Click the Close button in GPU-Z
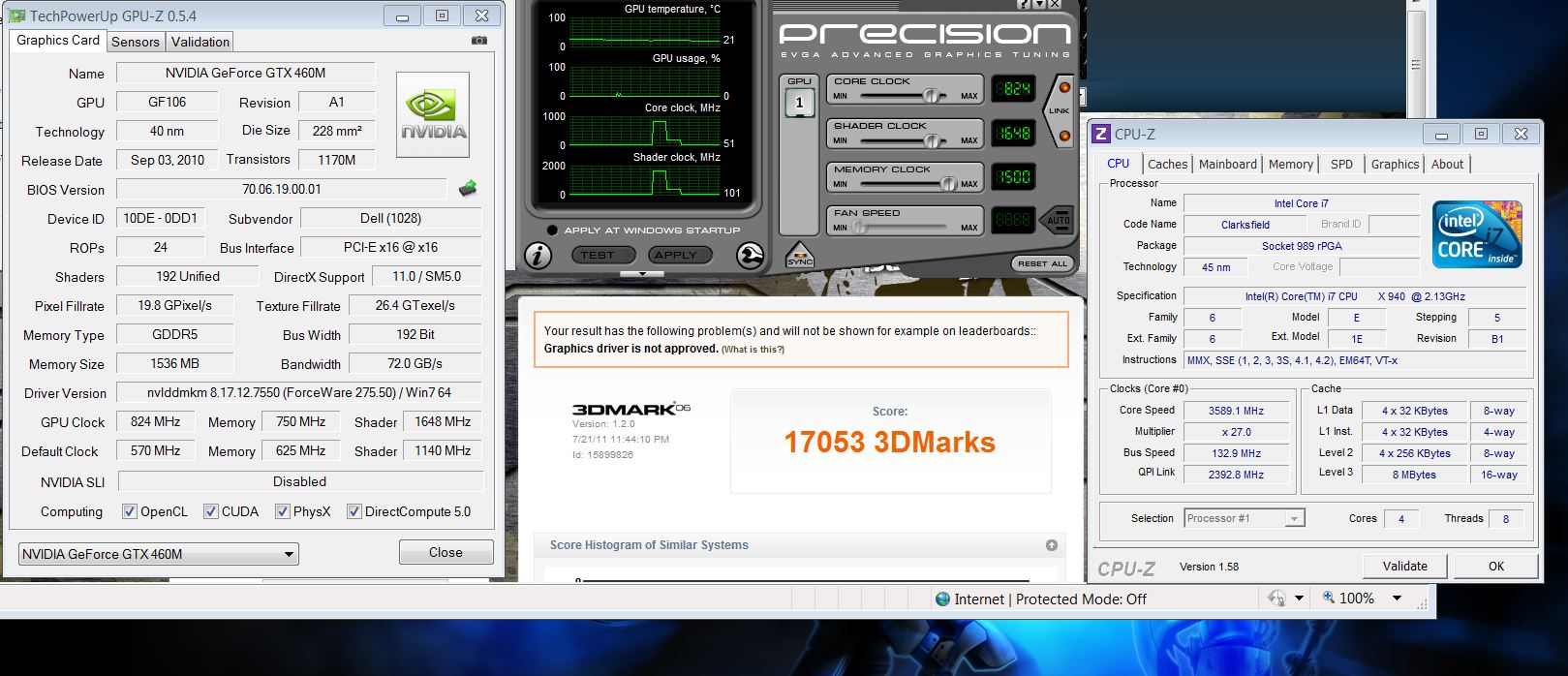Viewport: 1568px width, 676px height. tap(446, 552)
